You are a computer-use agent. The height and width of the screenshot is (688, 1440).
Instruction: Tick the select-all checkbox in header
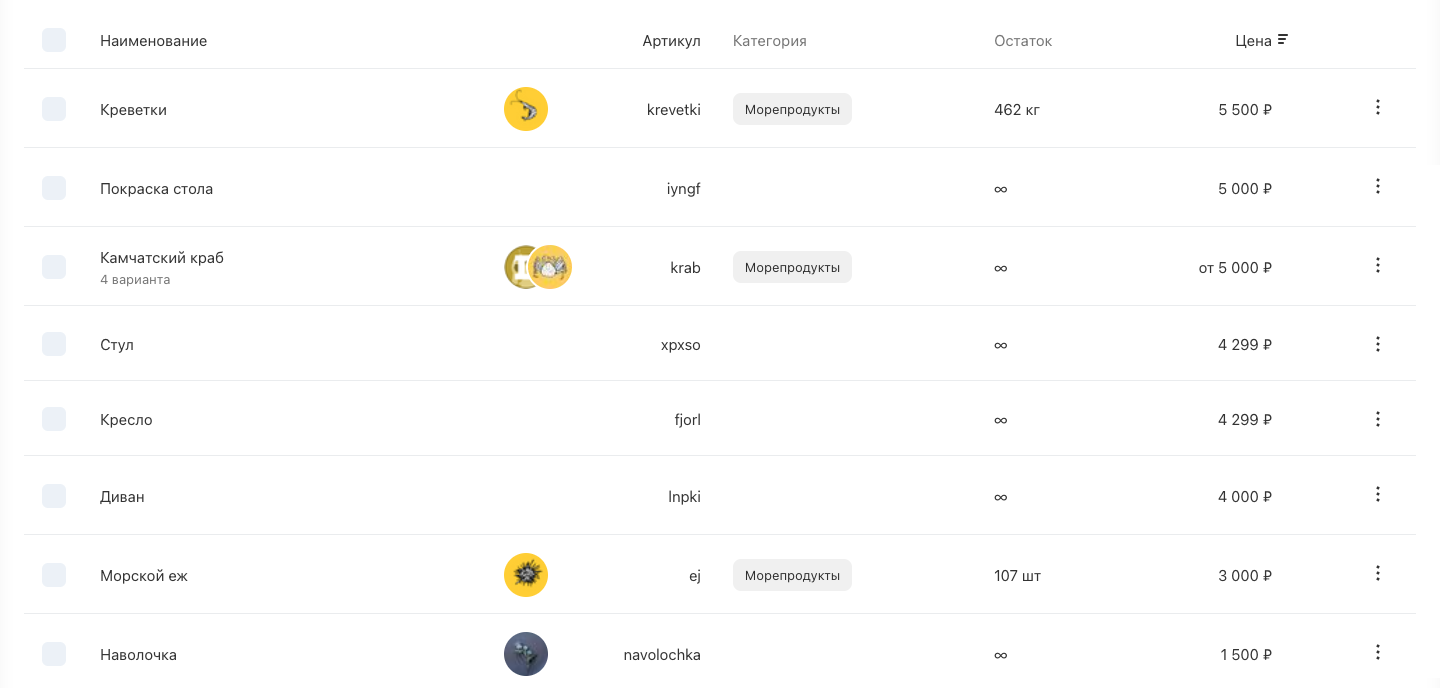(54, 40)
